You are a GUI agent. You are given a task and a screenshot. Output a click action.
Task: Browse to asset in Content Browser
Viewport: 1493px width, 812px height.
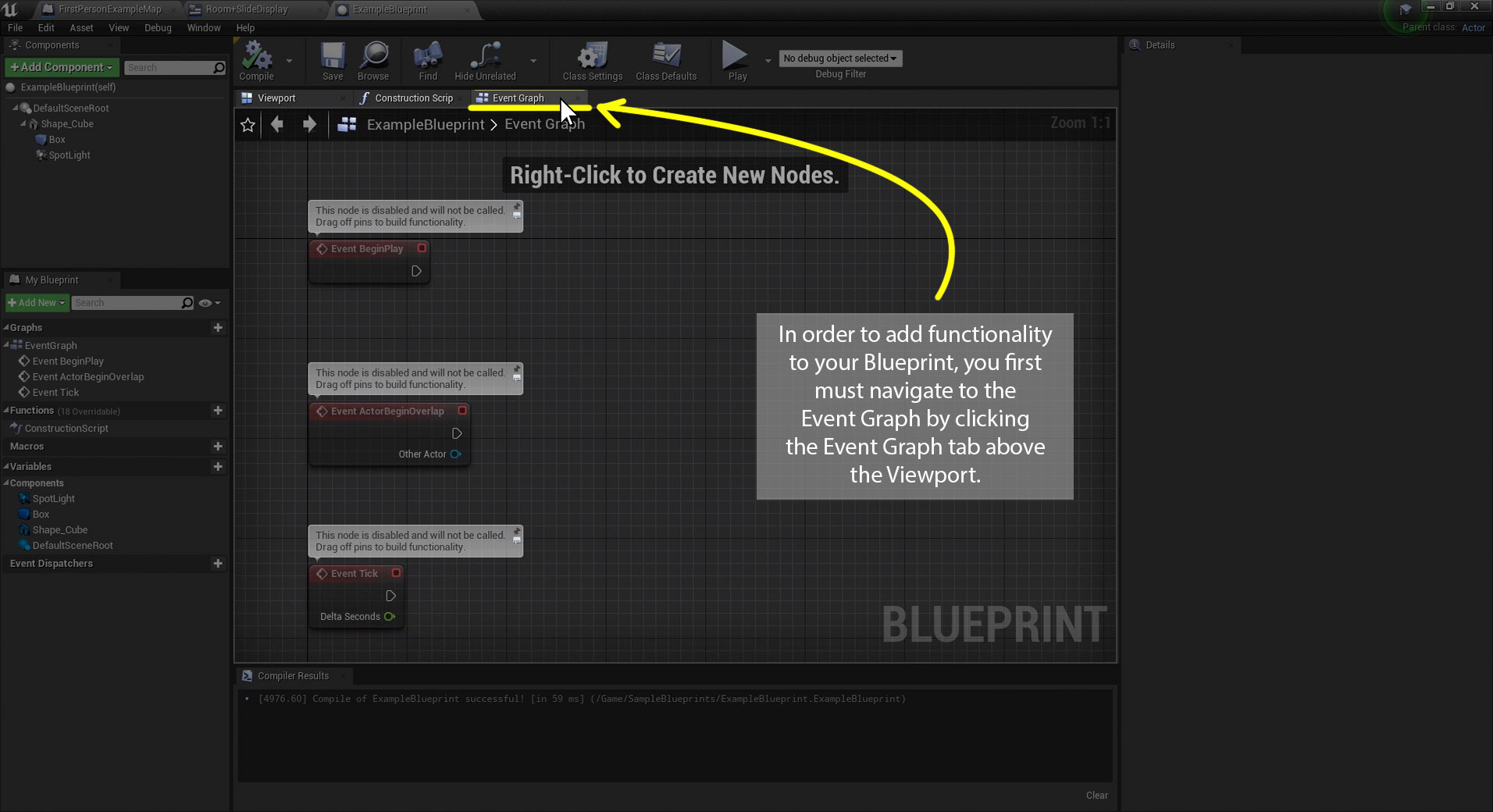click(373, 61)
